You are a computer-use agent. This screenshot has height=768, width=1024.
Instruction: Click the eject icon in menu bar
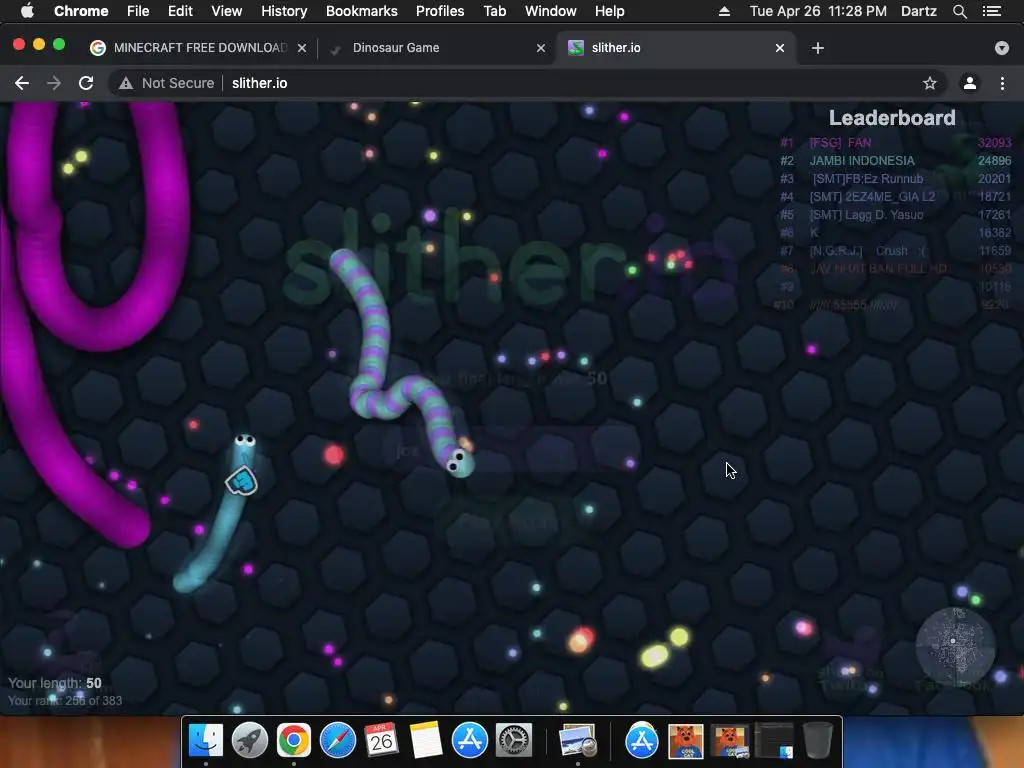pos(724,11)
